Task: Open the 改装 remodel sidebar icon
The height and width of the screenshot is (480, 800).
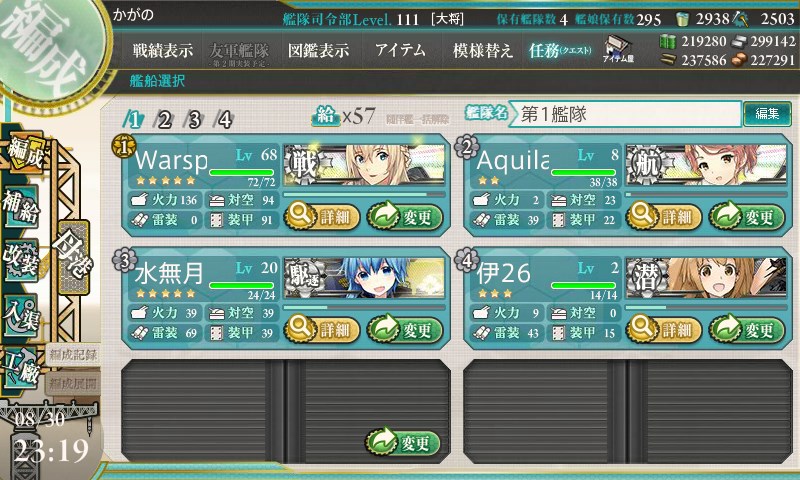Action: 21,260
